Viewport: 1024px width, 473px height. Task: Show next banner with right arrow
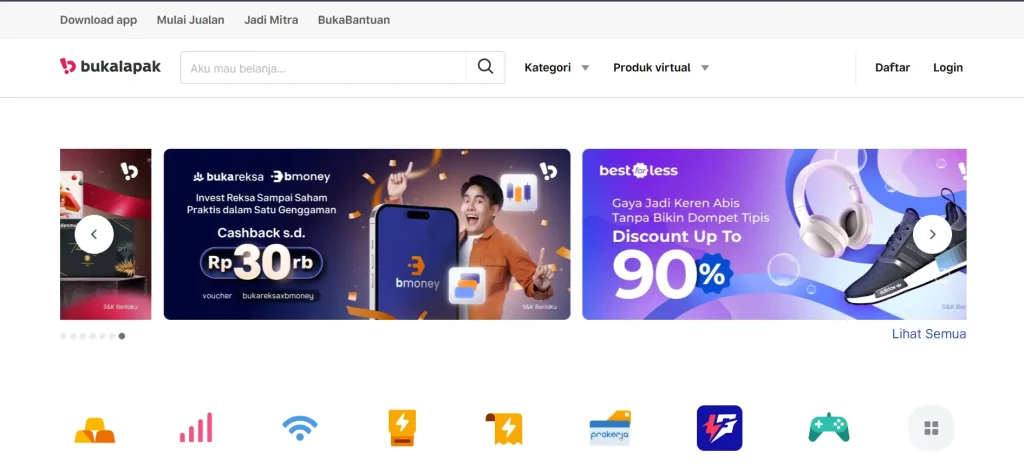click(932, 234)
